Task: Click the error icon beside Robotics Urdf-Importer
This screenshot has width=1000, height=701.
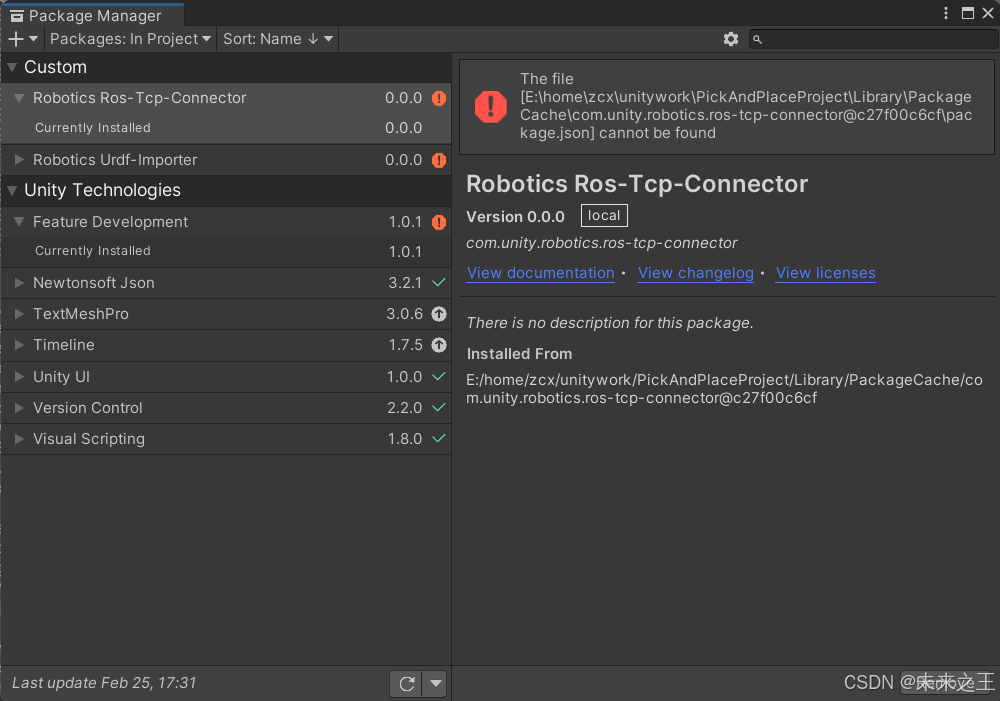Action: (439, 160)
